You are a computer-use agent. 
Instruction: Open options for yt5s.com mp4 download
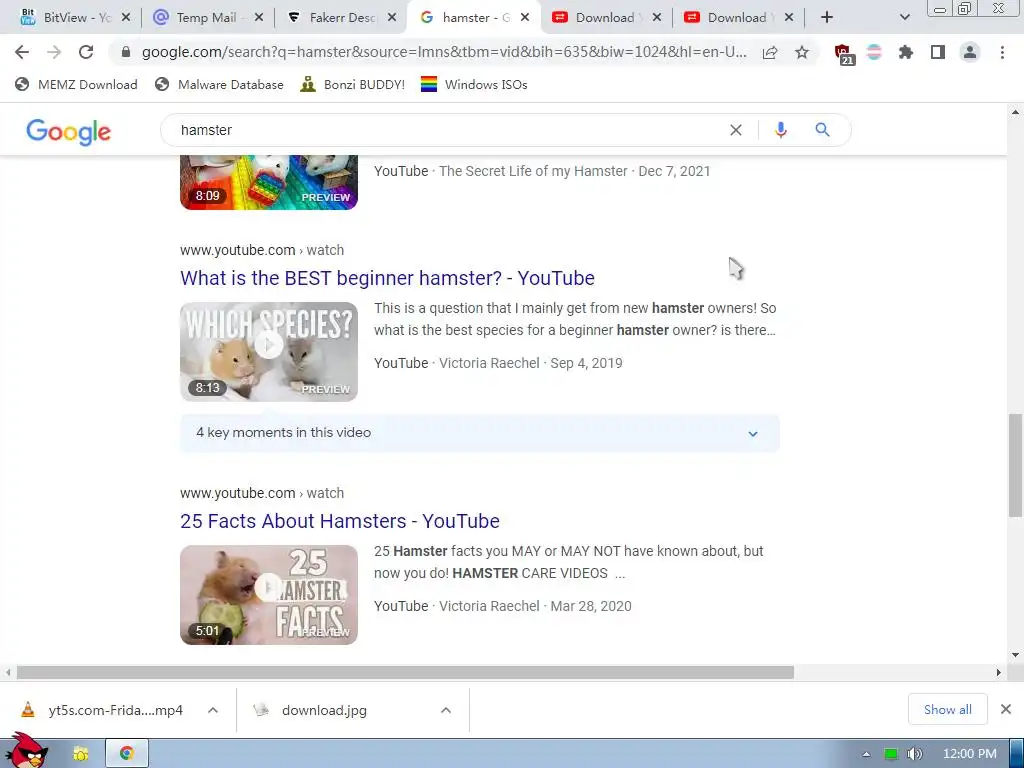point(213,710)
